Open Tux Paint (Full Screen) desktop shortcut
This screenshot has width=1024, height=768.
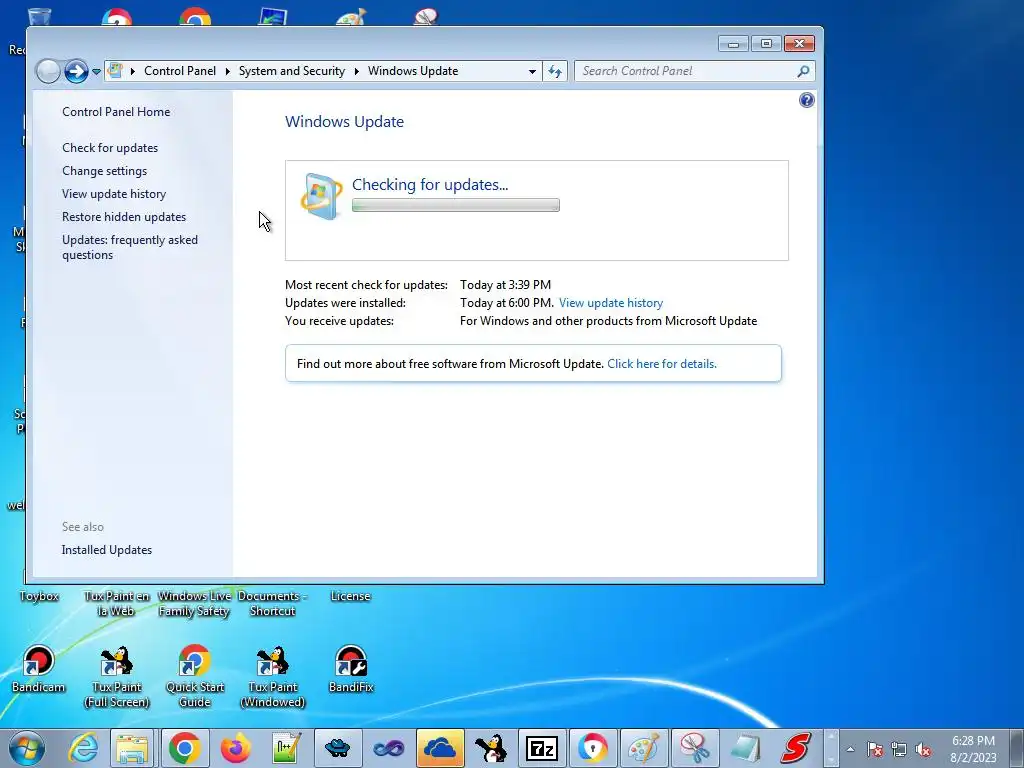coord(116,676)
